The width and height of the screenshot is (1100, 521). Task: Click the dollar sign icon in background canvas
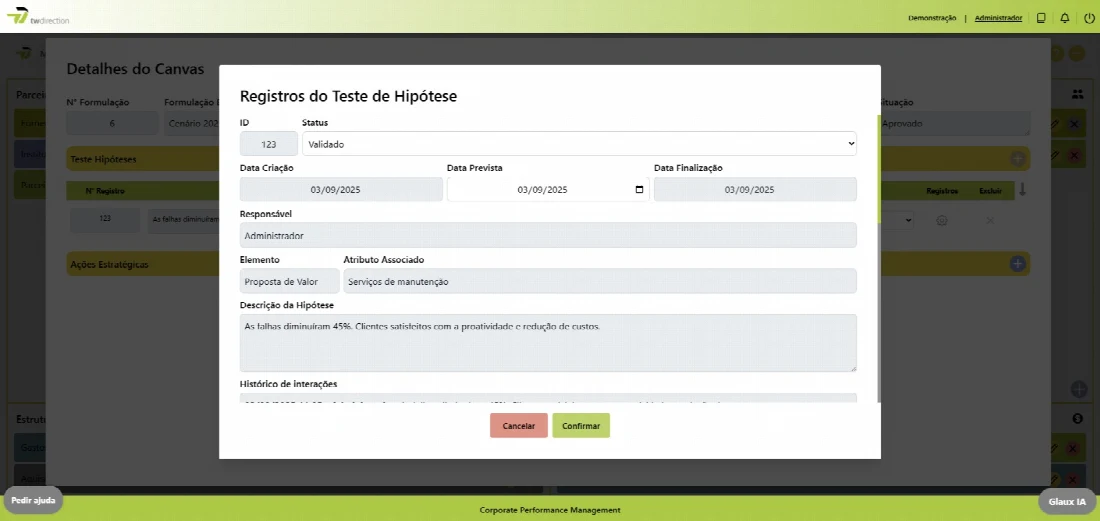(1078, 419)
